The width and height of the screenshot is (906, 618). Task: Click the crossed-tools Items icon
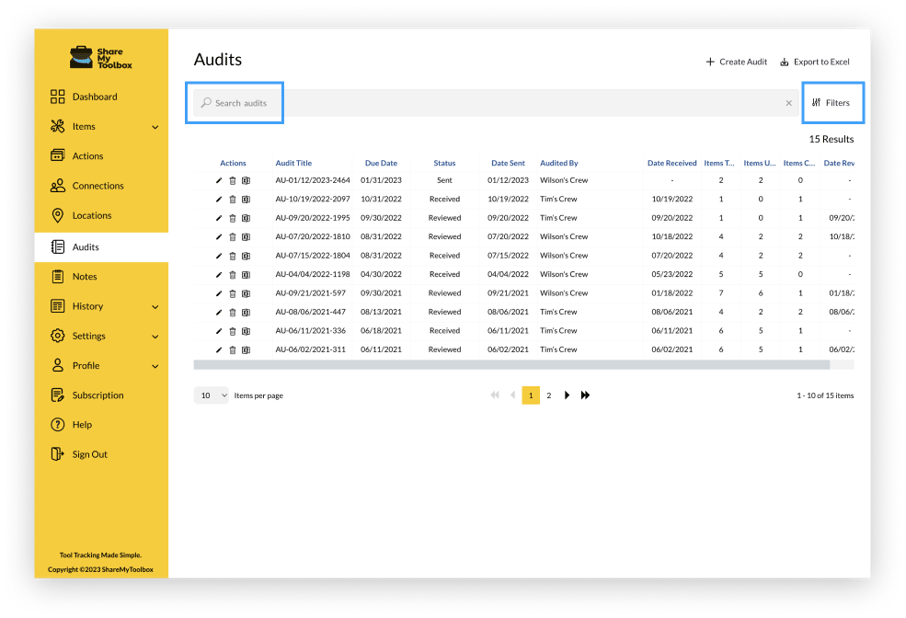click(x=60, y=126)
